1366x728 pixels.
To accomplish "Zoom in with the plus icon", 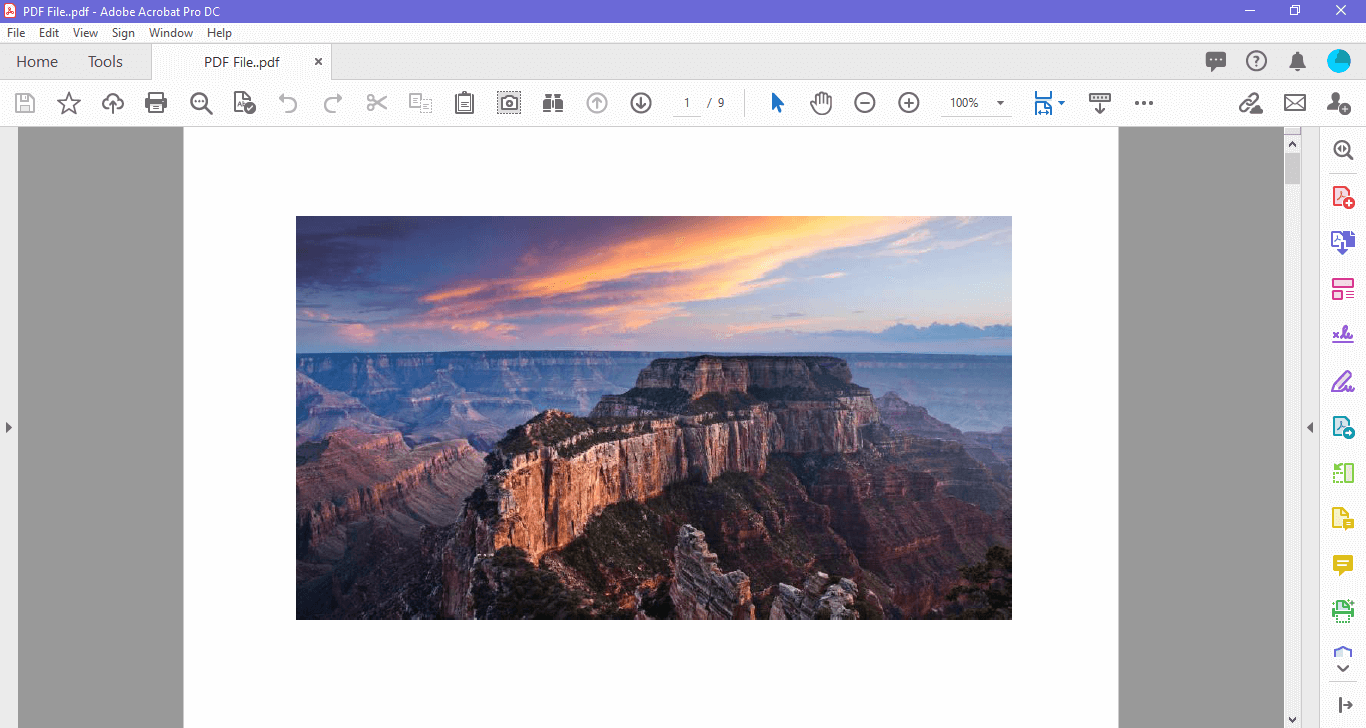I will 909,103.
